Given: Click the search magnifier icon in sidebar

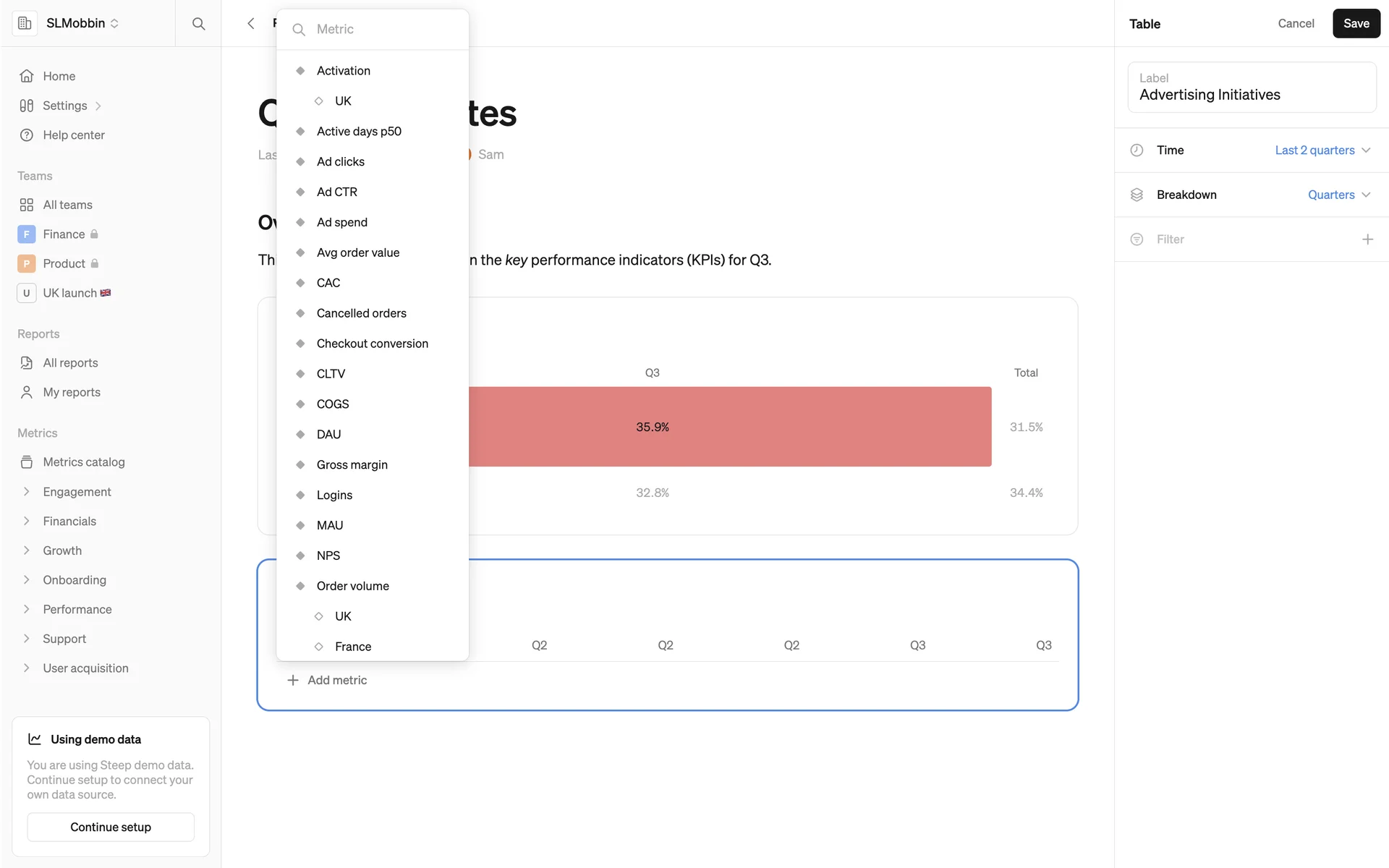Looking at the screenshot, I should [x=198, y=24].
